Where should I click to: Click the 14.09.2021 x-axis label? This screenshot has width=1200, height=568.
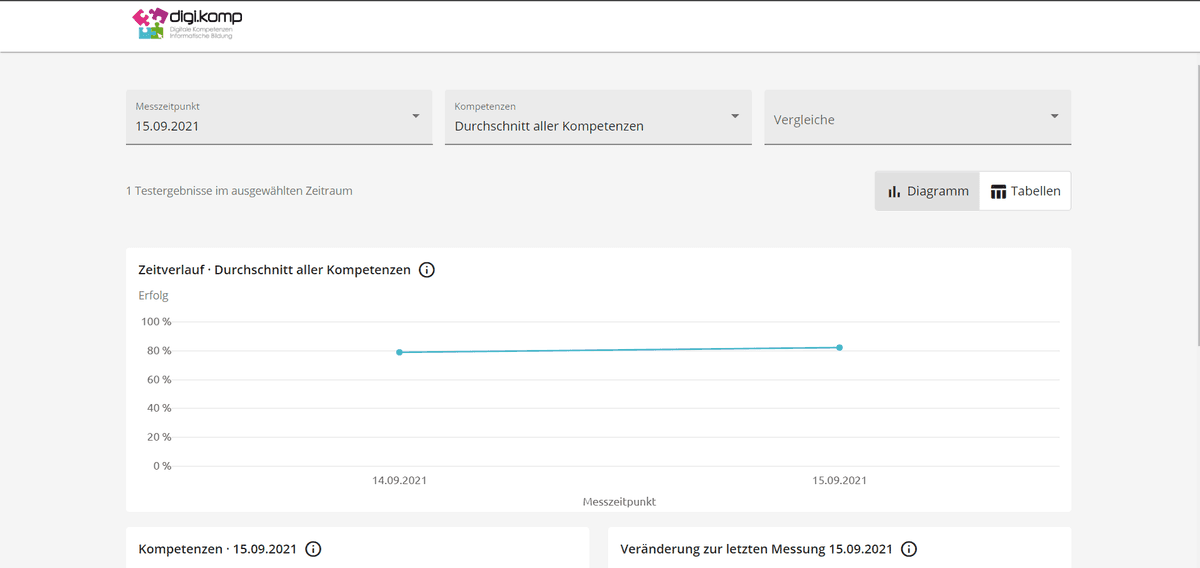coord(399,481)
